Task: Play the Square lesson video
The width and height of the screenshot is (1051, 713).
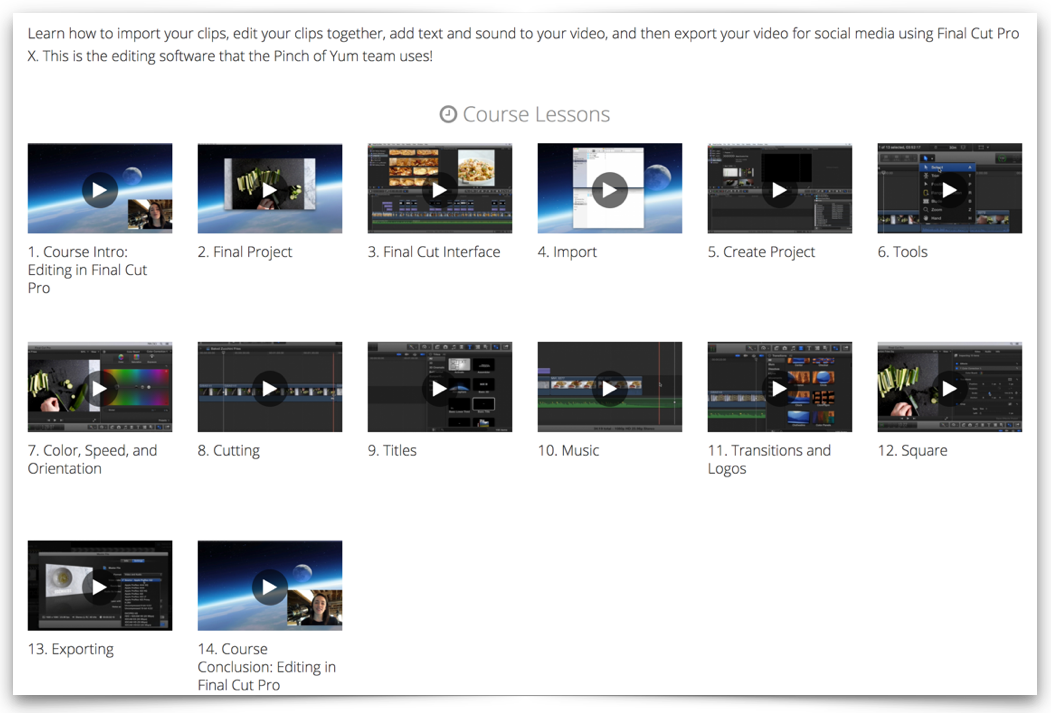Action: [x=950, y=388]
